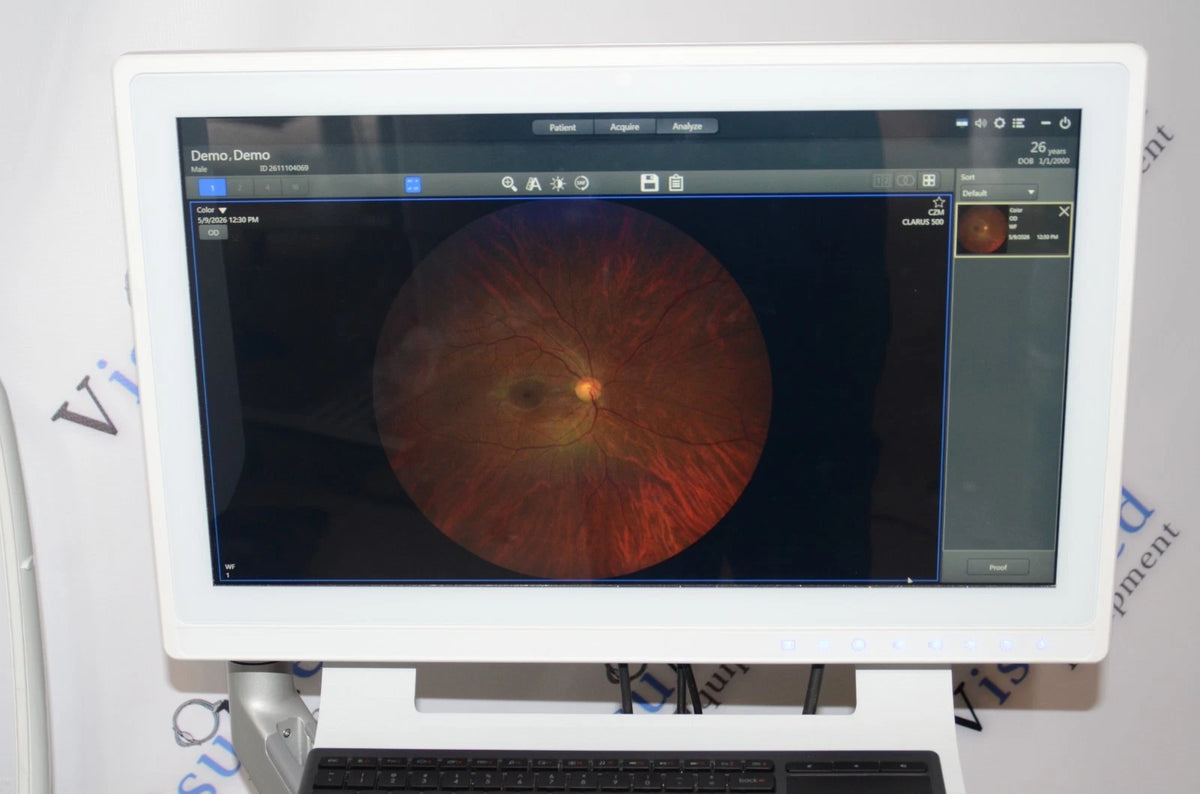
Task: Click the circular reset adjustments icon
Action: coord(582,183)
